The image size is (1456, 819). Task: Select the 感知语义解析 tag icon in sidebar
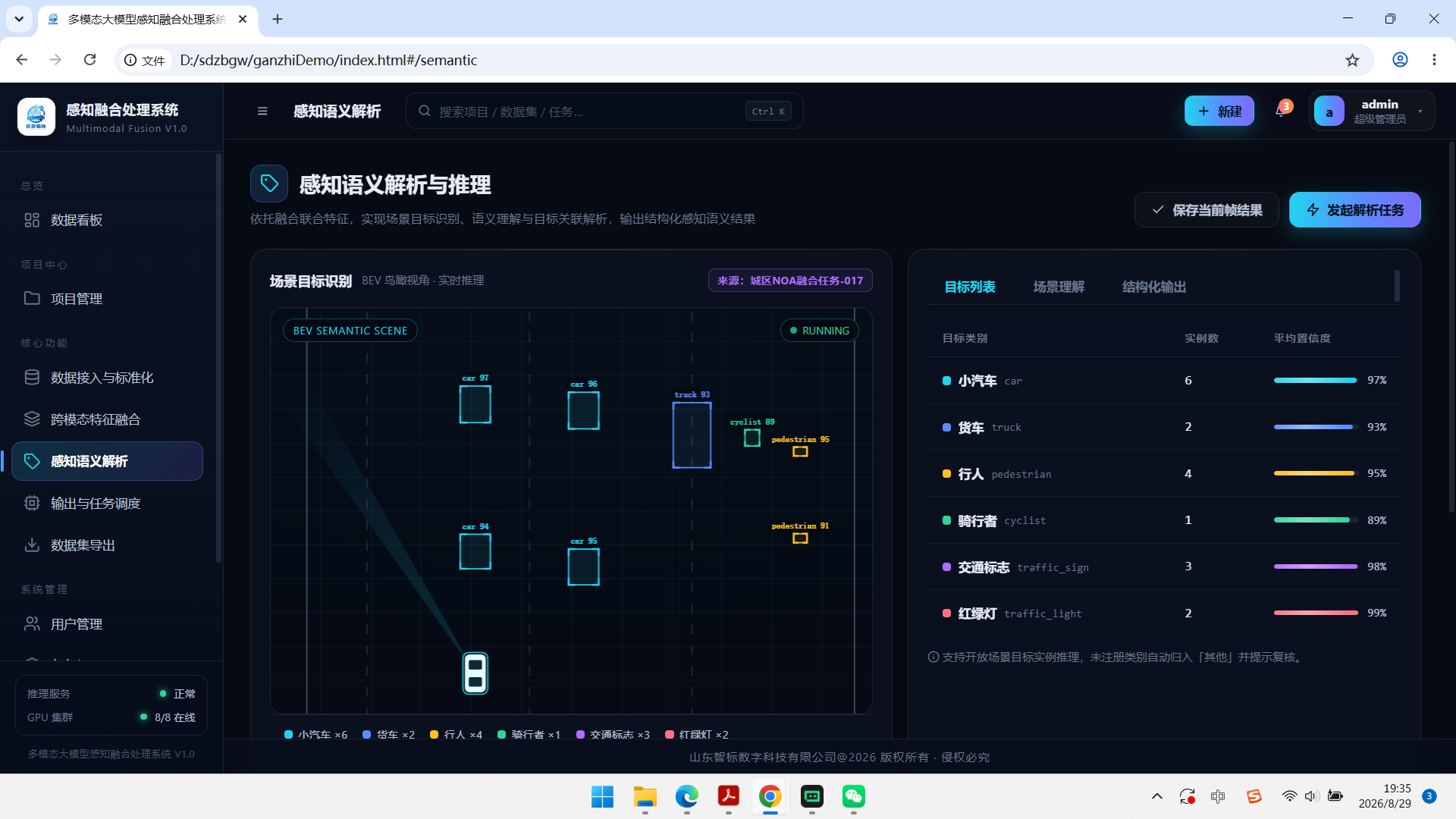point(32,461)
